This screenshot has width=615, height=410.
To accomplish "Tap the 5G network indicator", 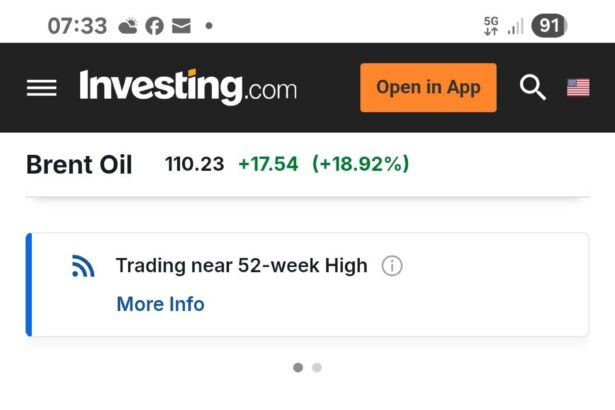I will pos(490,26).
